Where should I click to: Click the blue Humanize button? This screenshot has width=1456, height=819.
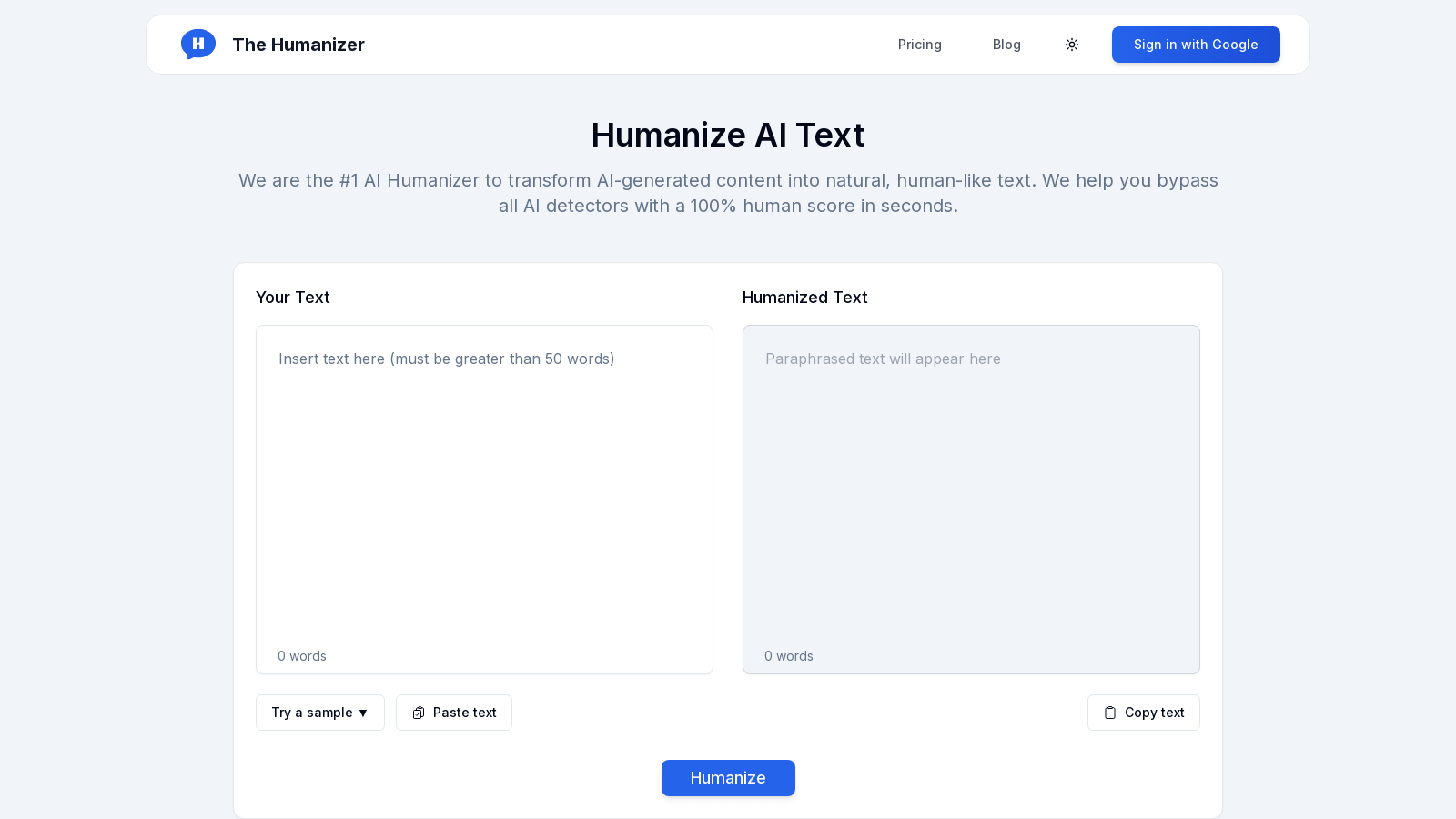point(728,778)
